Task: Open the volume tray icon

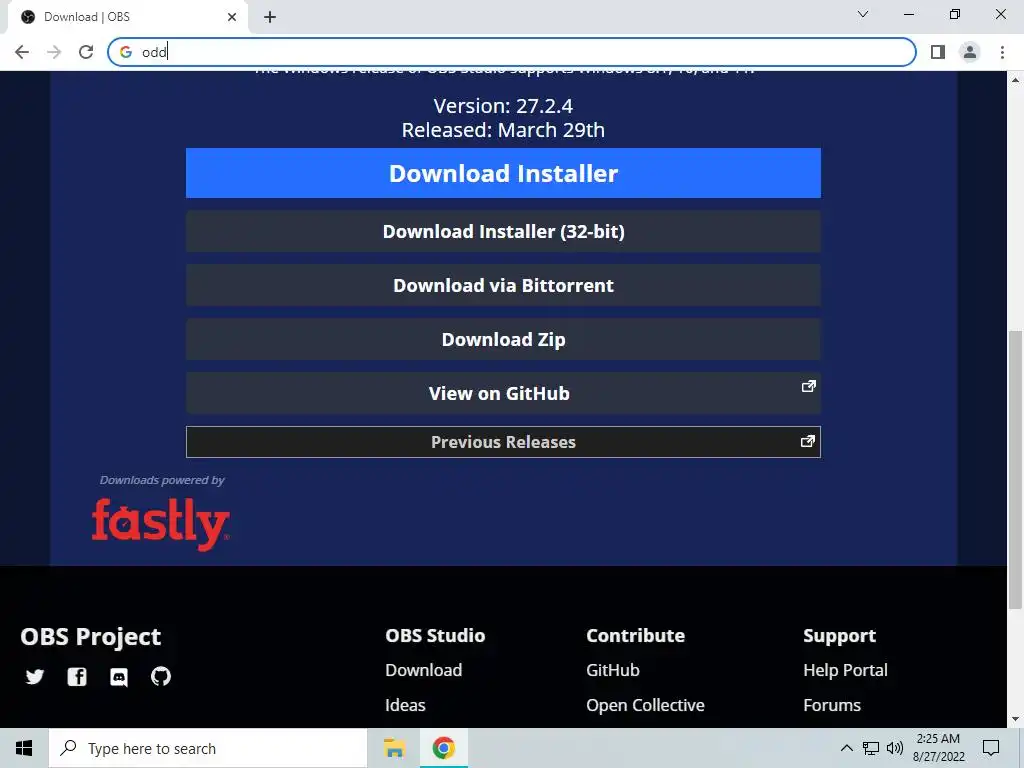Action: [x=895, y=748]
